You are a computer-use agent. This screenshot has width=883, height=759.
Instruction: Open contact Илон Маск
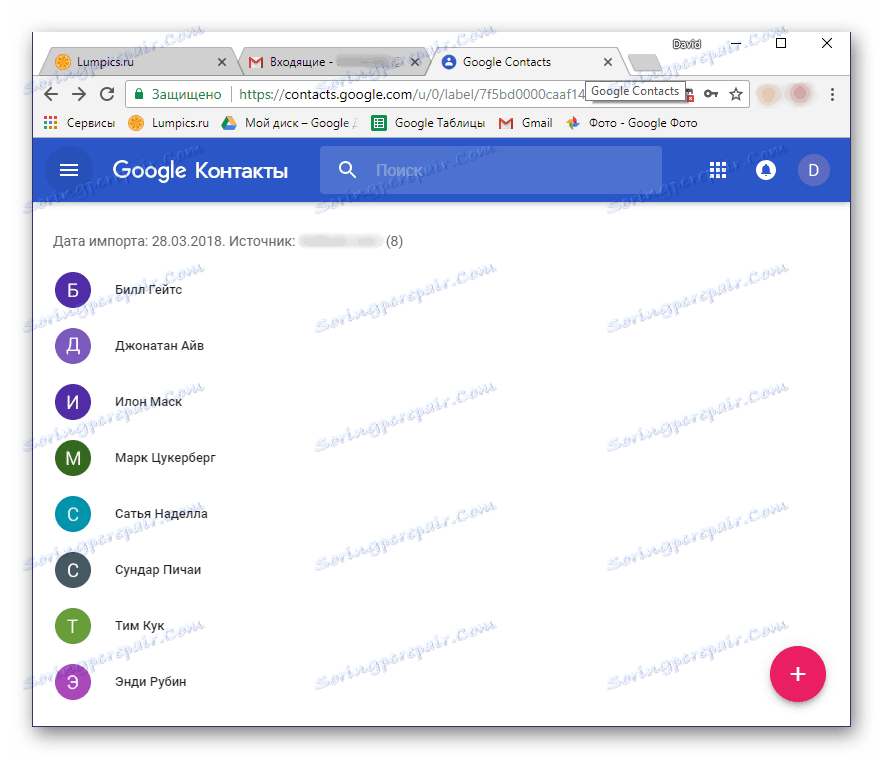pos(148,402)
